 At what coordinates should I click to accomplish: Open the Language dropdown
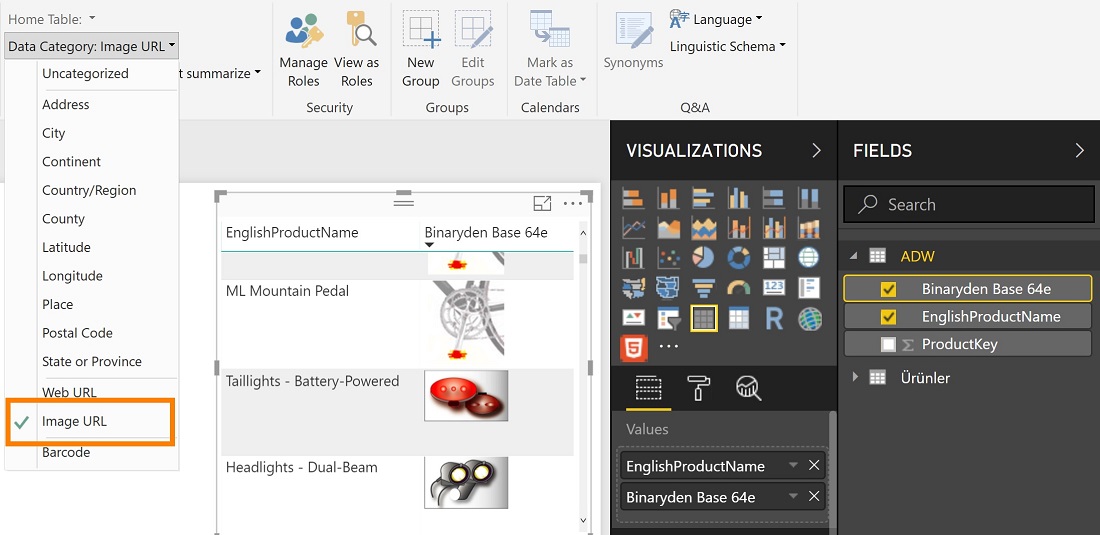click(x=717, y=19)
